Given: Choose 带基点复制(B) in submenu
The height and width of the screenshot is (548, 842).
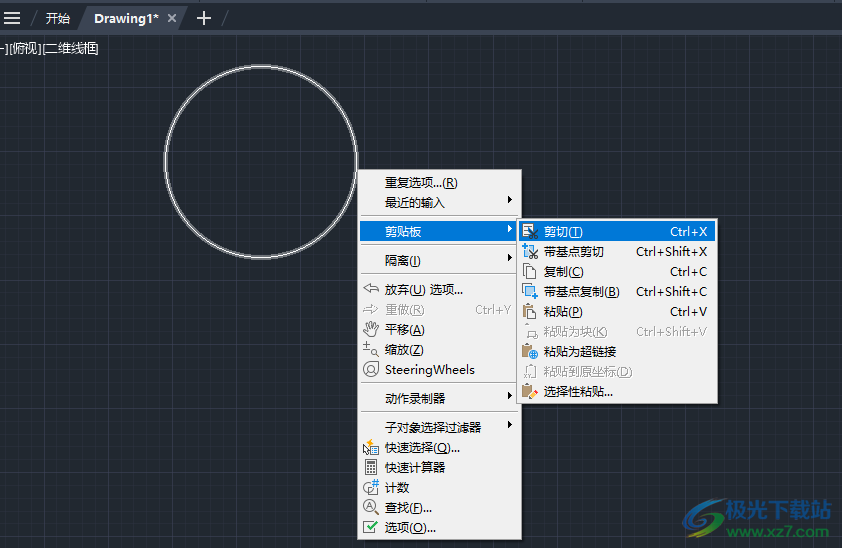Looking at the screenshot, I should click(617, 291).
